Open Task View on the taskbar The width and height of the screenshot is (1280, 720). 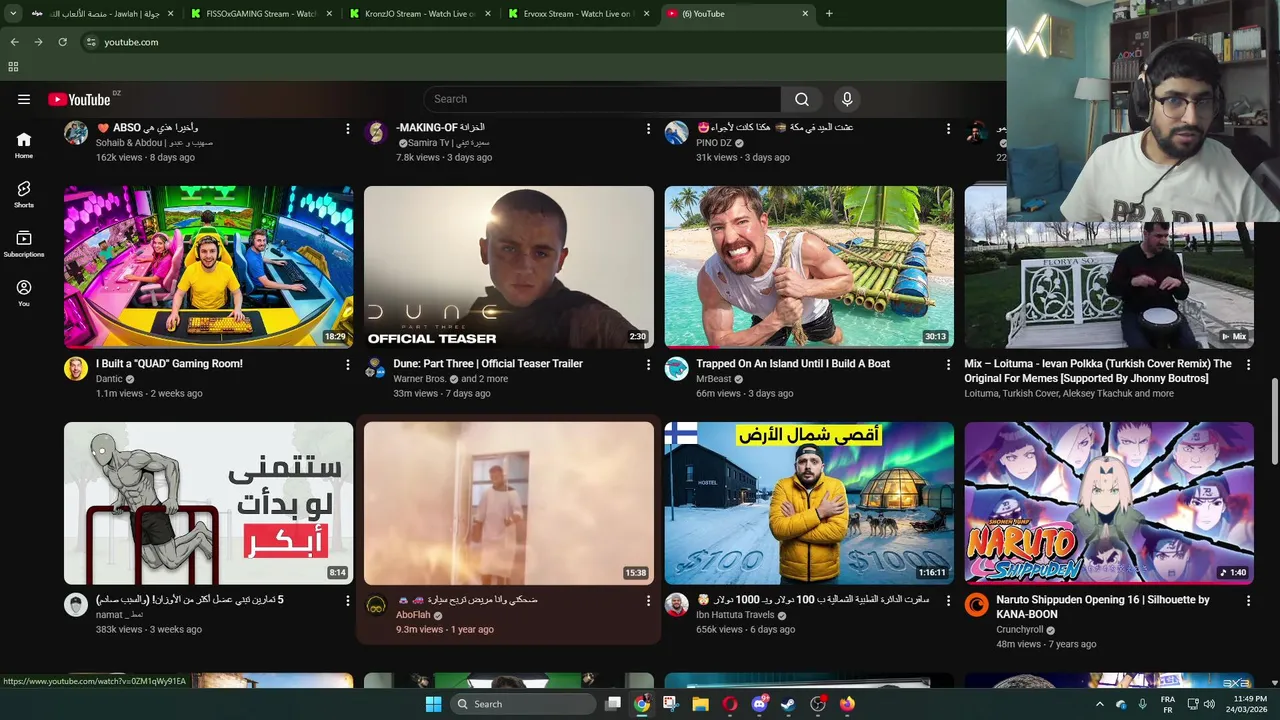(613, 704)
